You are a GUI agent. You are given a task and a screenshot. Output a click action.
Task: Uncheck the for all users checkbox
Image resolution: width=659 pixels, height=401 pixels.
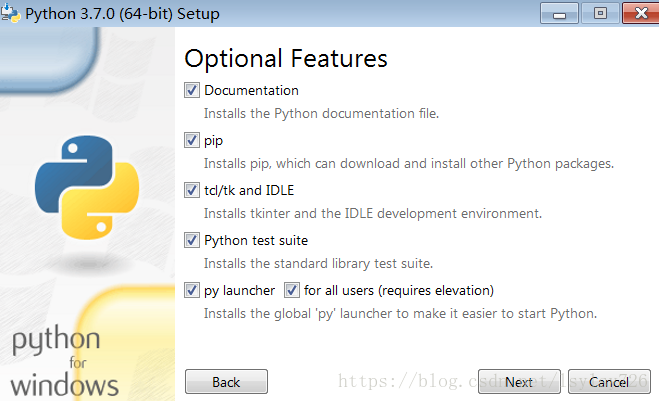(292, 290)
